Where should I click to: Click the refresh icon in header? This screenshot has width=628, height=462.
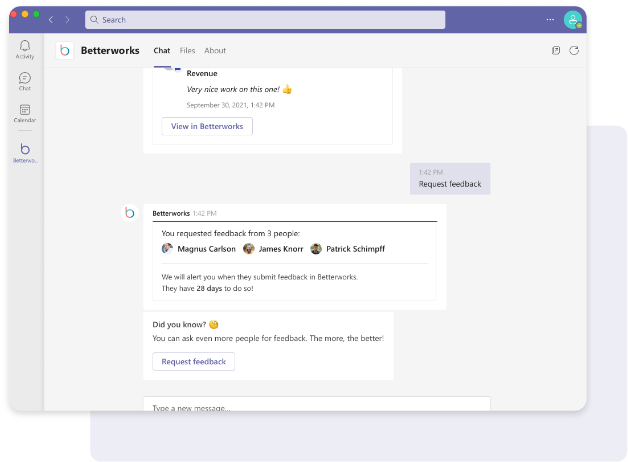[x=574, y=50]
